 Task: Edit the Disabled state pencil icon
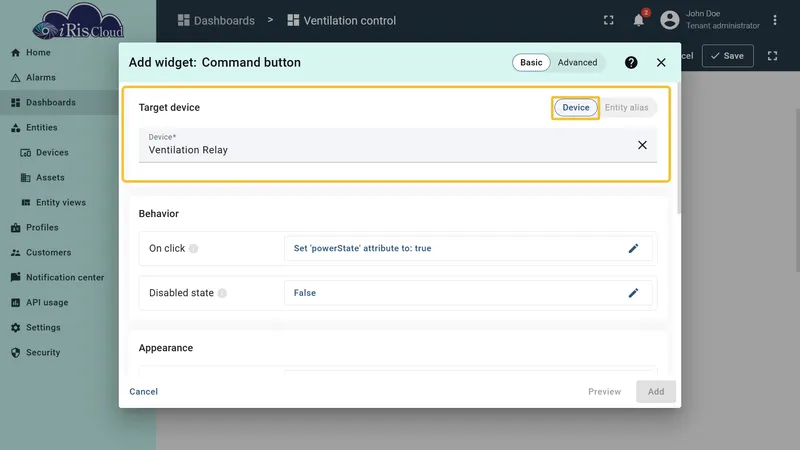click(x=633, y=293)
